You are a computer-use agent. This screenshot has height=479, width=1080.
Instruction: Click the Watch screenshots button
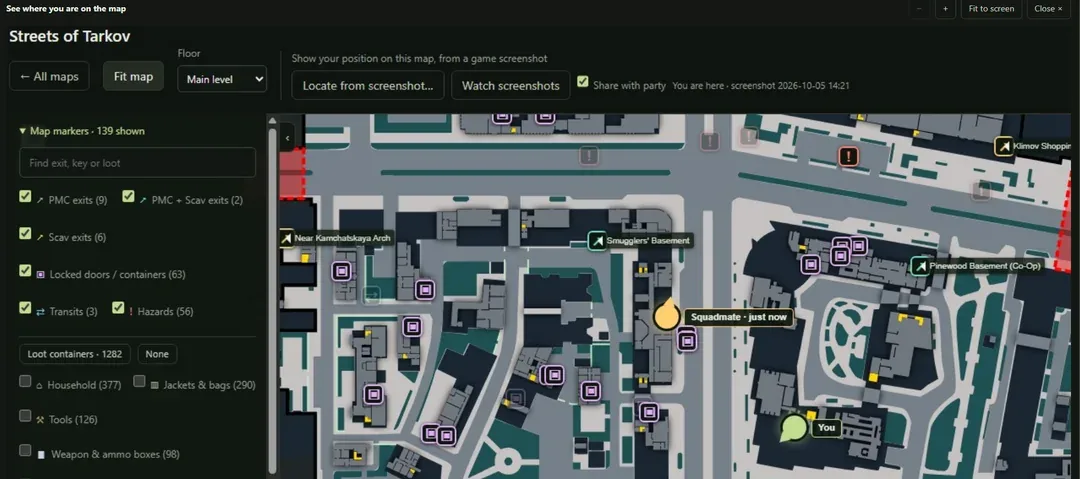click(x=510, y=85)
